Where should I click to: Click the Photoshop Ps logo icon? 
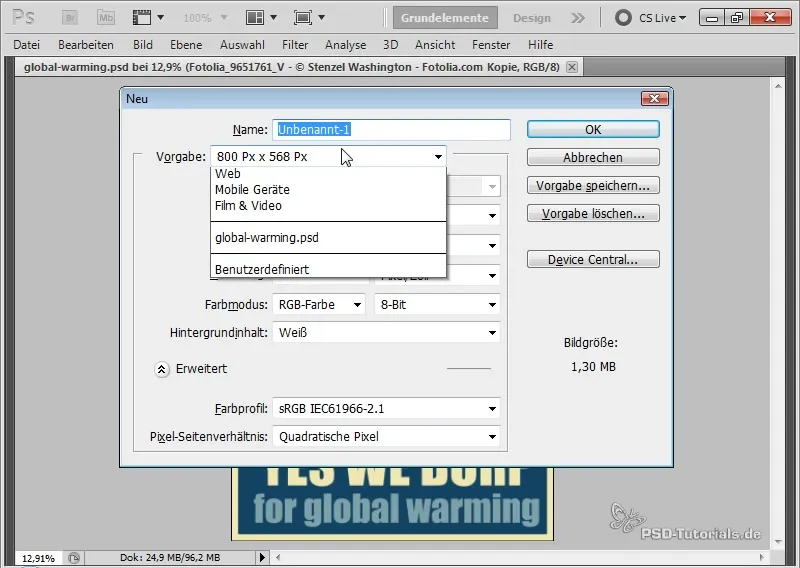coord(23,17)
